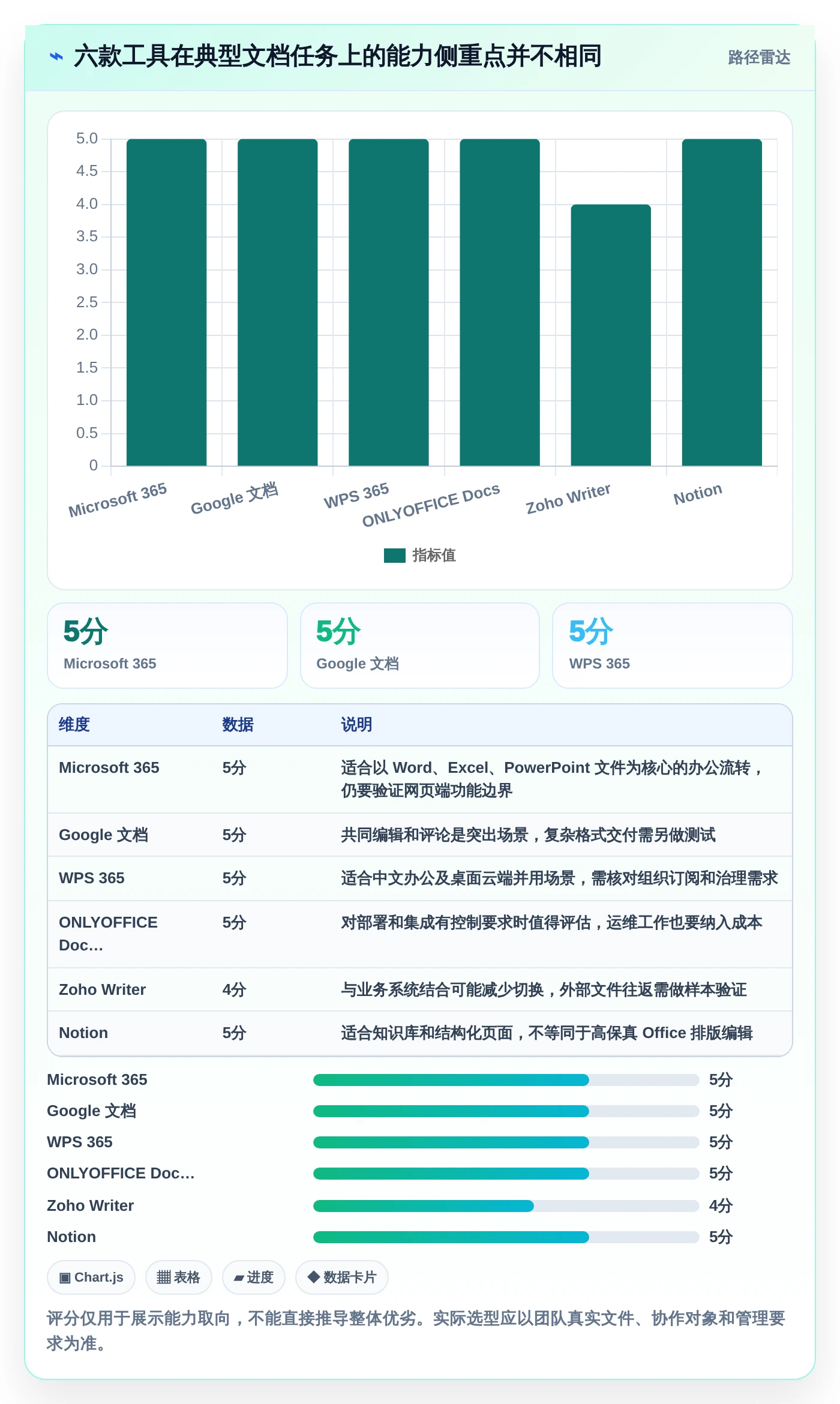The width and height of the screenshot is (840, 1404).
Task: Click the 表格 tag chip
Action: click(x=179, y=1277)
